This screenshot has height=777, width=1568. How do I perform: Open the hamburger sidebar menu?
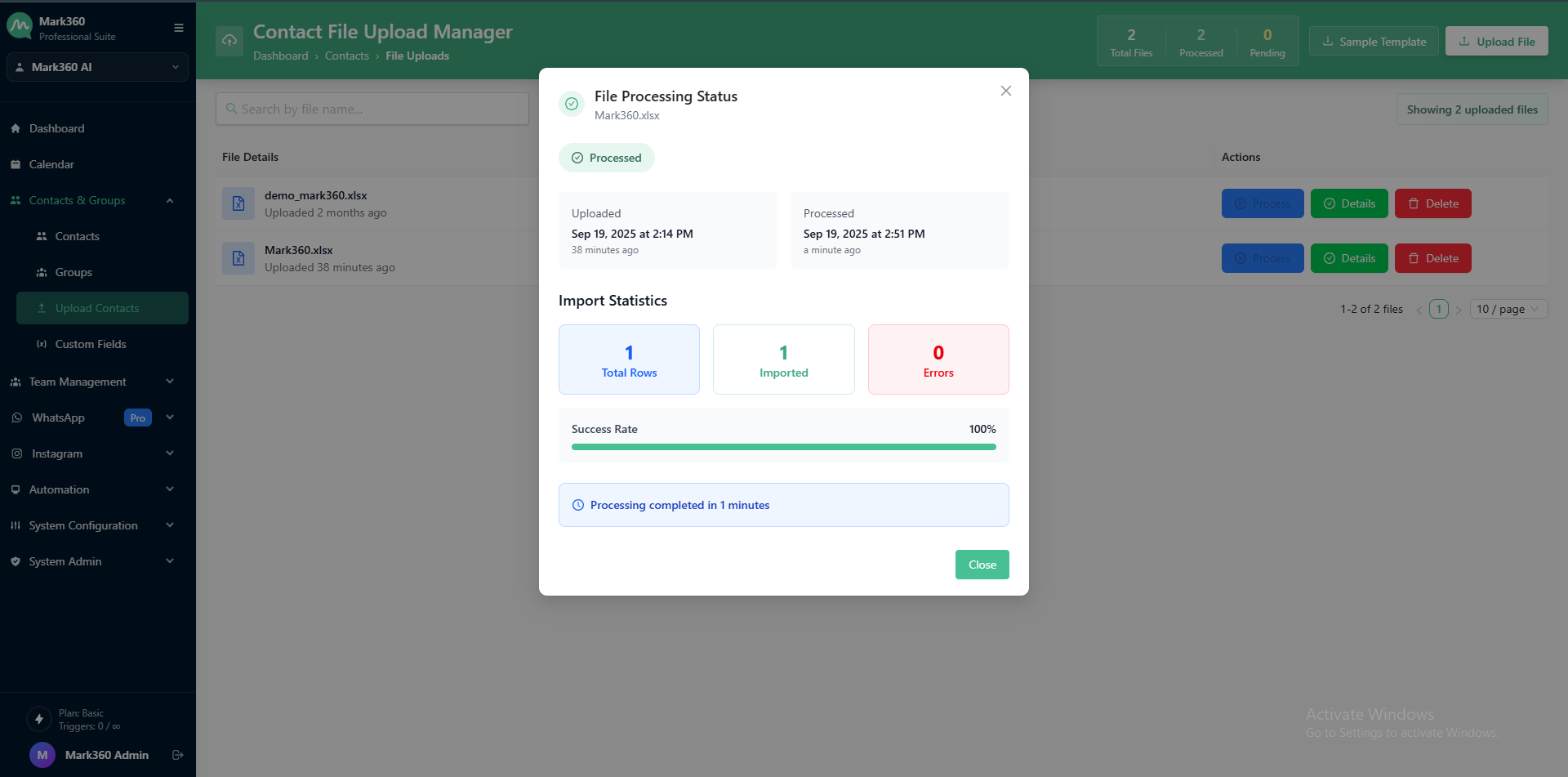[x=178, y=27]
